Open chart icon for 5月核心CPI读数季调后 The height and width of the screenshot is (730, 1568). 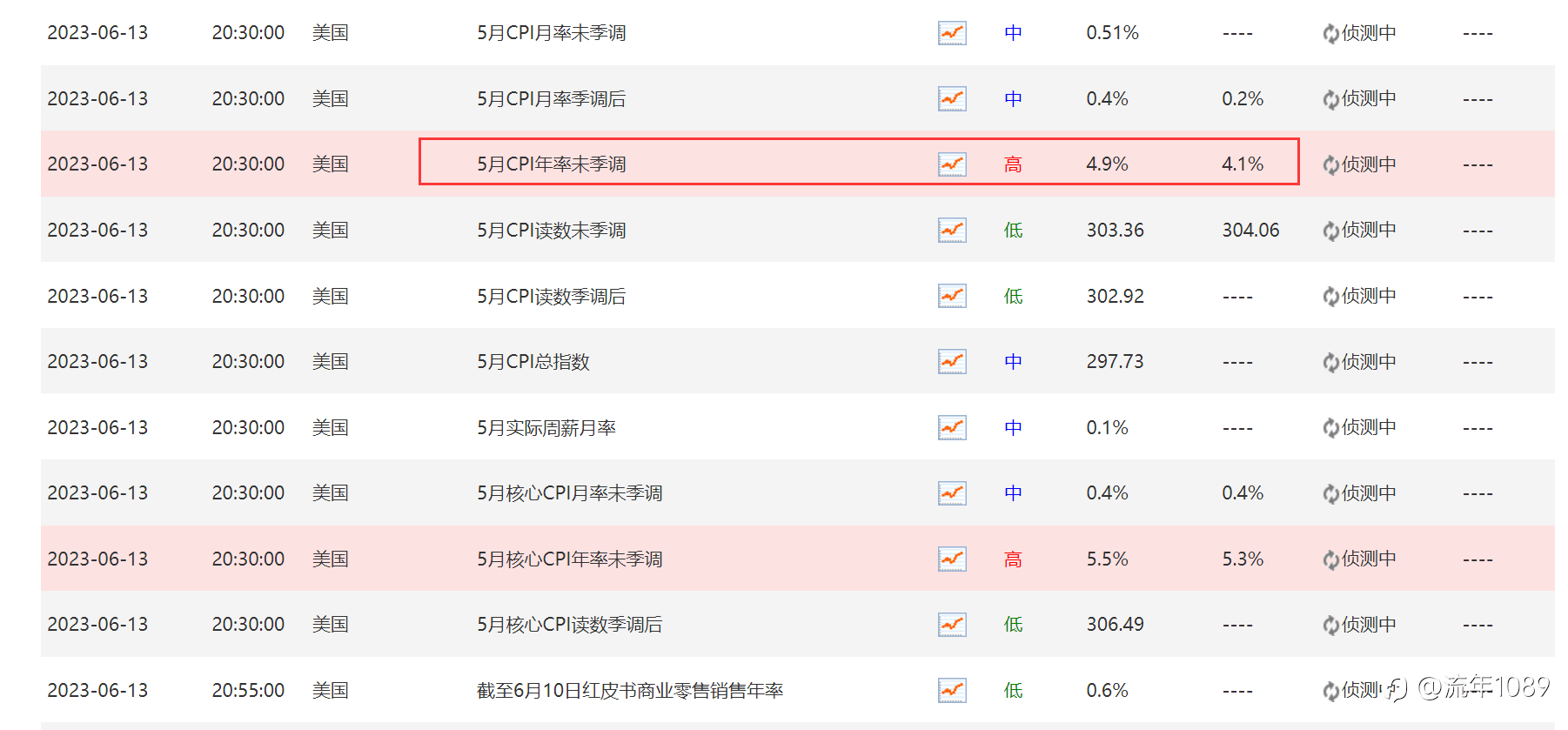click(x=952, y=624)
